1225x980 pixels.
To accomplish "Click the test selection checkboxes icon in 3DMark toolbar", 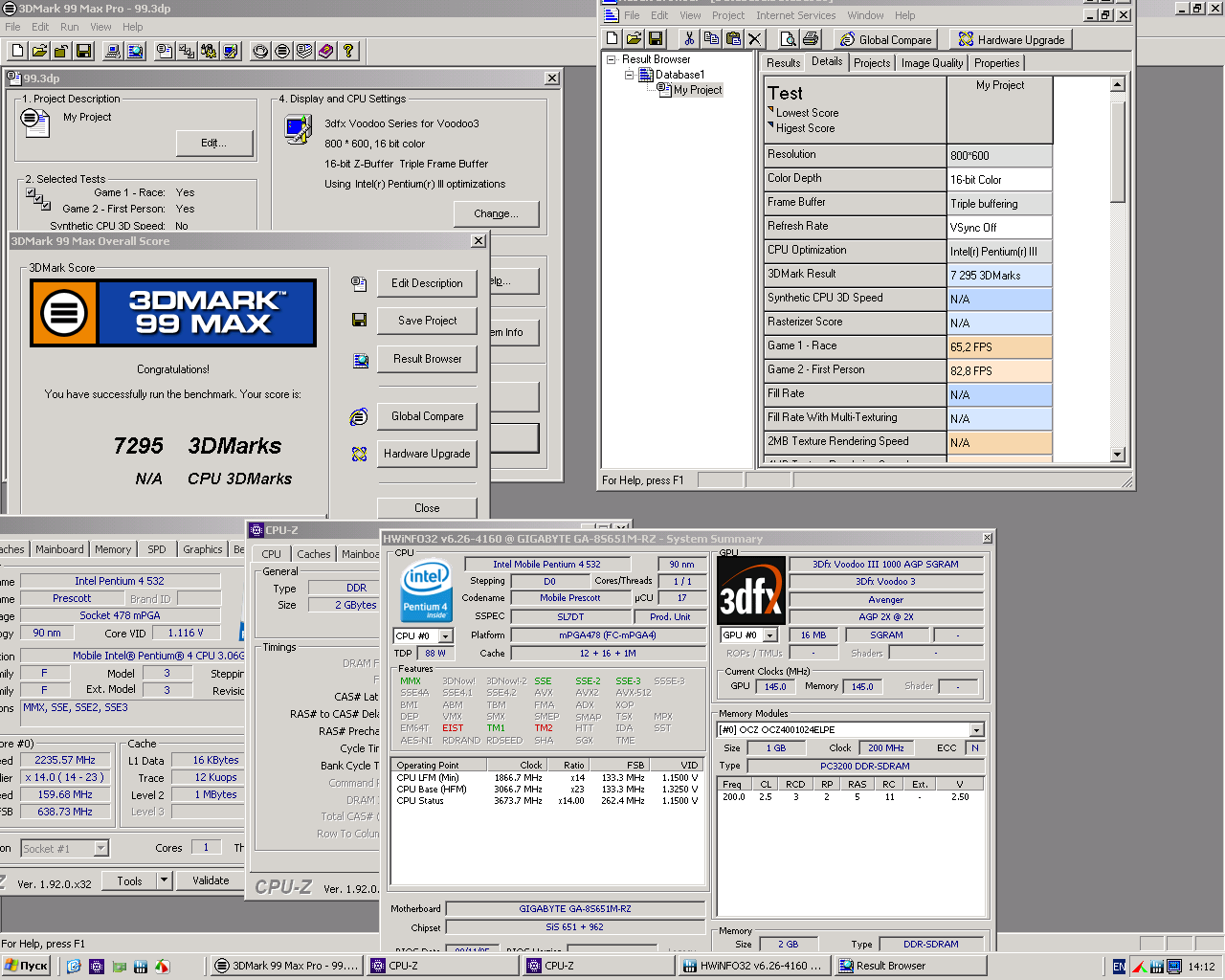I will (x=187, y=51).
